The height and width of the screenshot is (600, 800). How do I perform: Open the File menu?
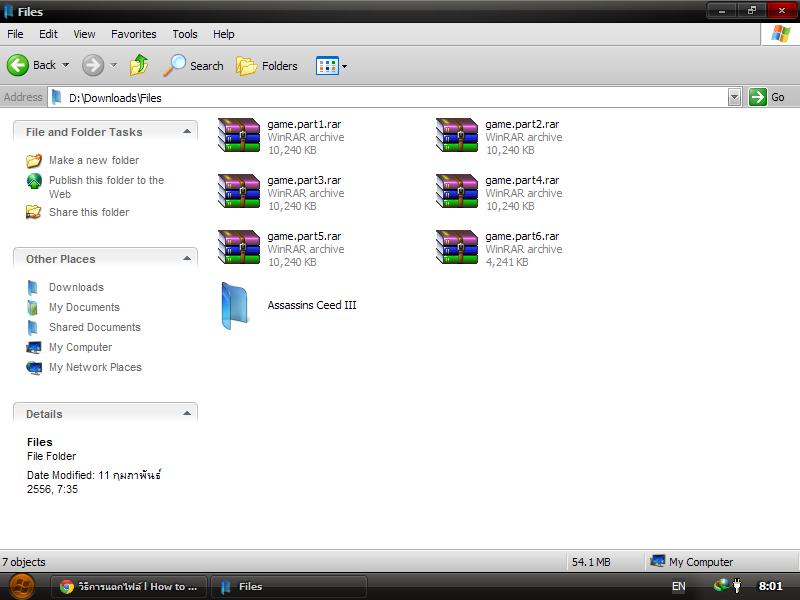click(x=15, y=34)
